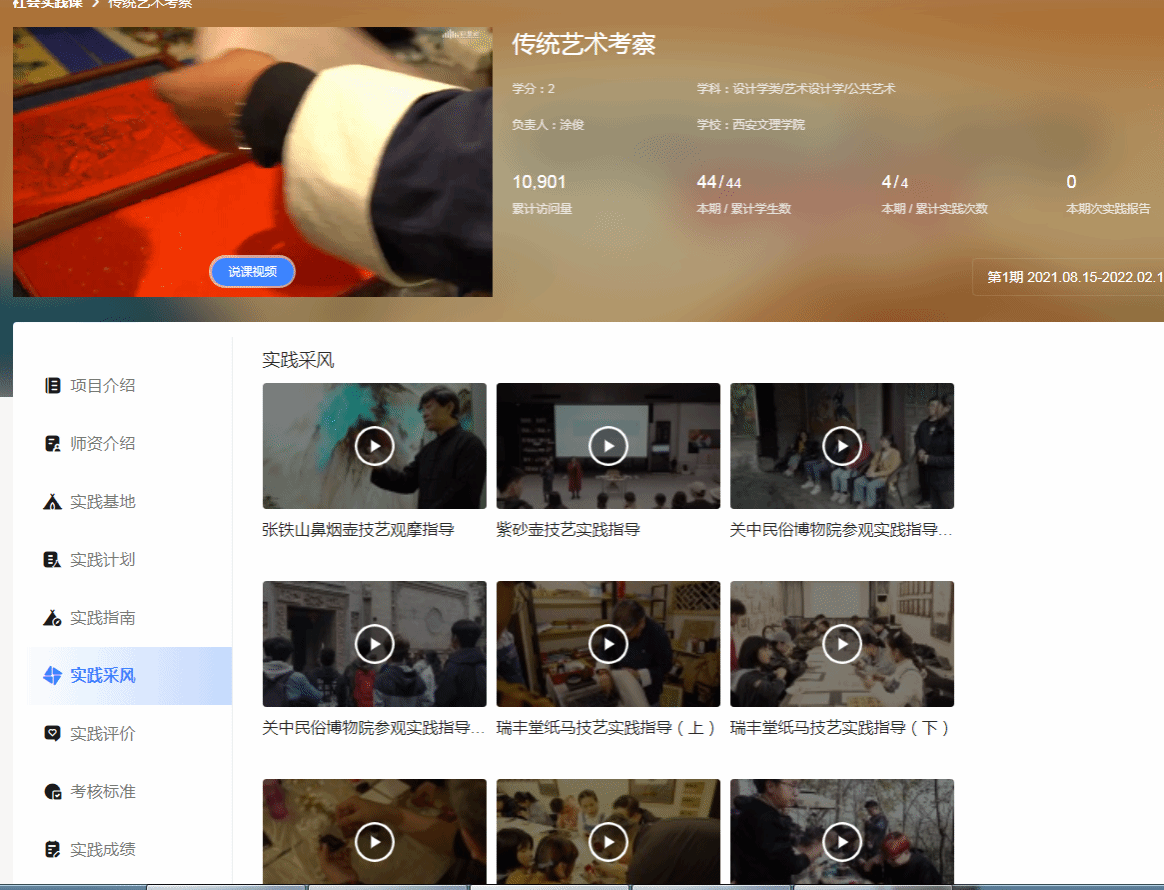Click the 师资介绍 sidebar icon

click(x=53, y=444)
